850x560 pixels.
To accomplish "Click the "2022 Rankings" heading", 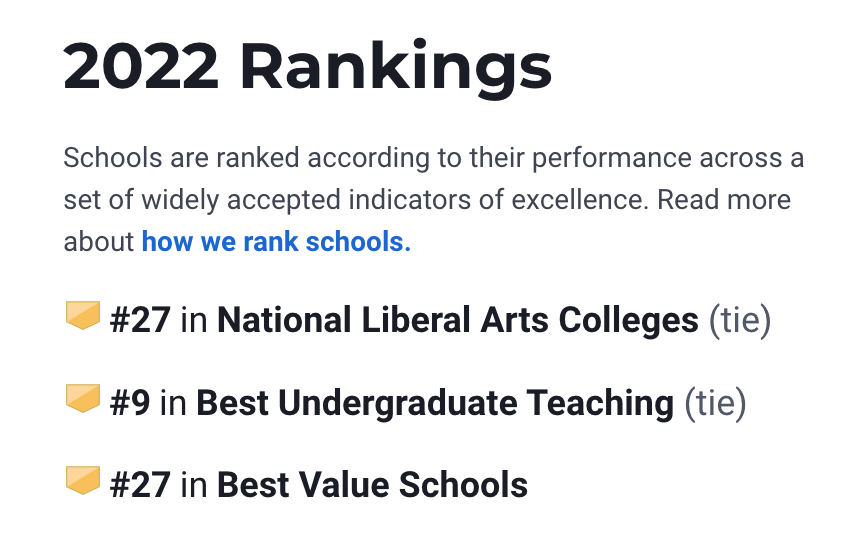I will [307, 67].
